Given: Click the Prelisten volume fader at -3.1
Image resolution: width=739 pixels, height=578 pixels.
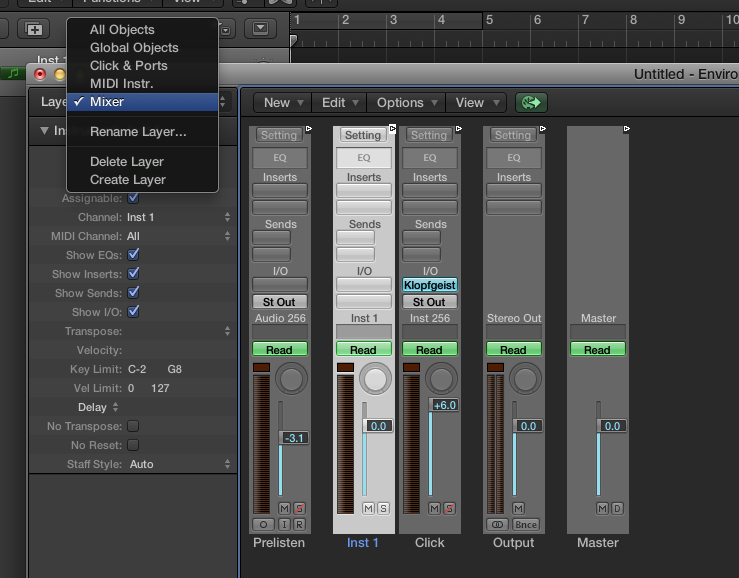Looking at the screenshot, I should (x=294, y=438).
